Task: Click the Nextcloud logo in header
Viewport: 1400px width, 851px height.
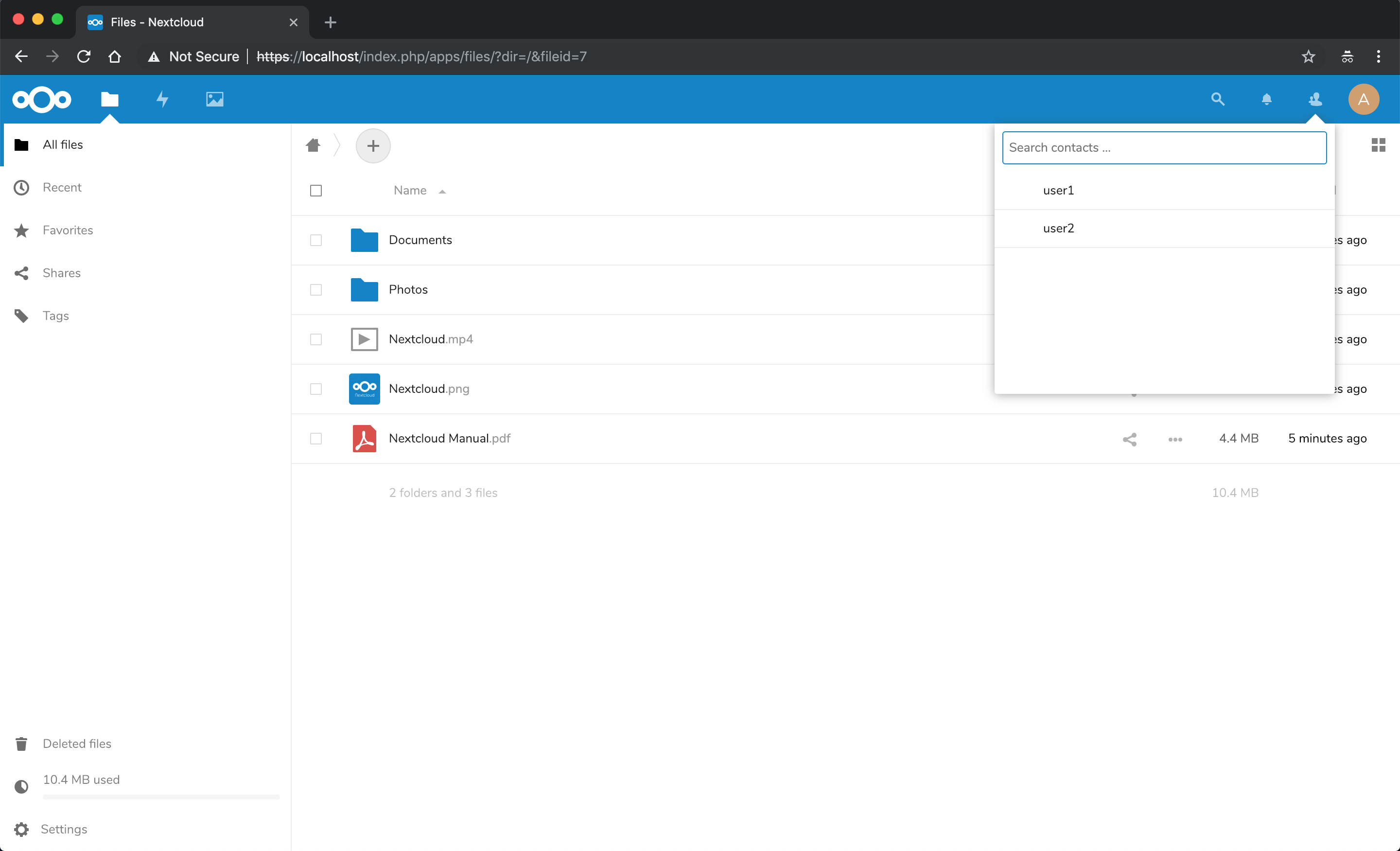Action: pyautogui.click(x=42, y=100)
